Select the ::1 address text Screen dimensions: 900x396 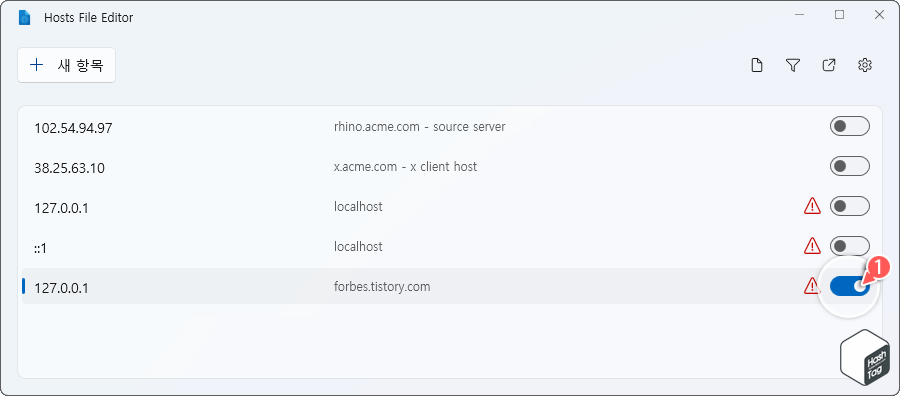tap(40, 249)
